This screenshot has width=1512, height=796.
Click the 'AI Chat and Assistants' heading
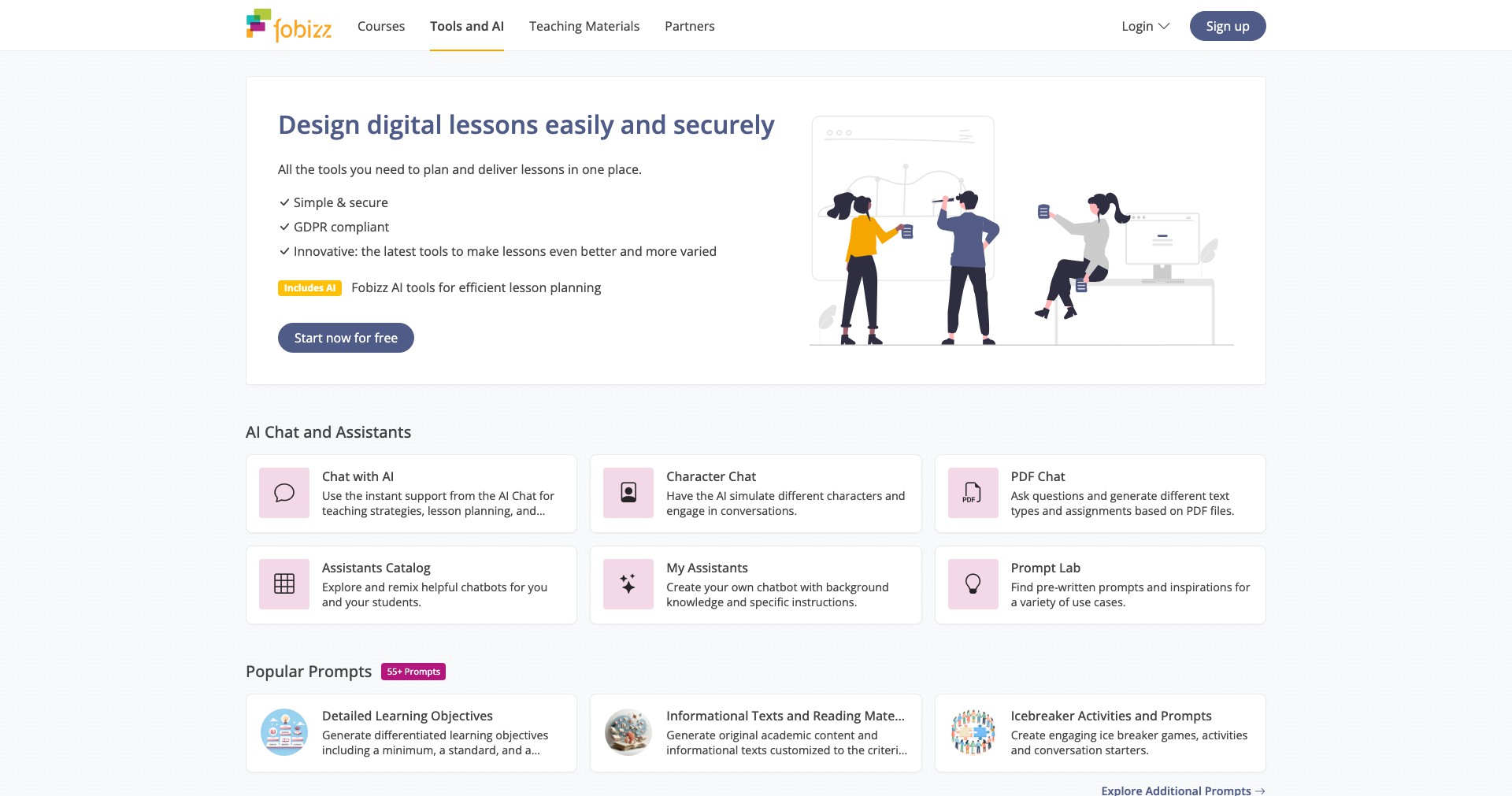328,432
